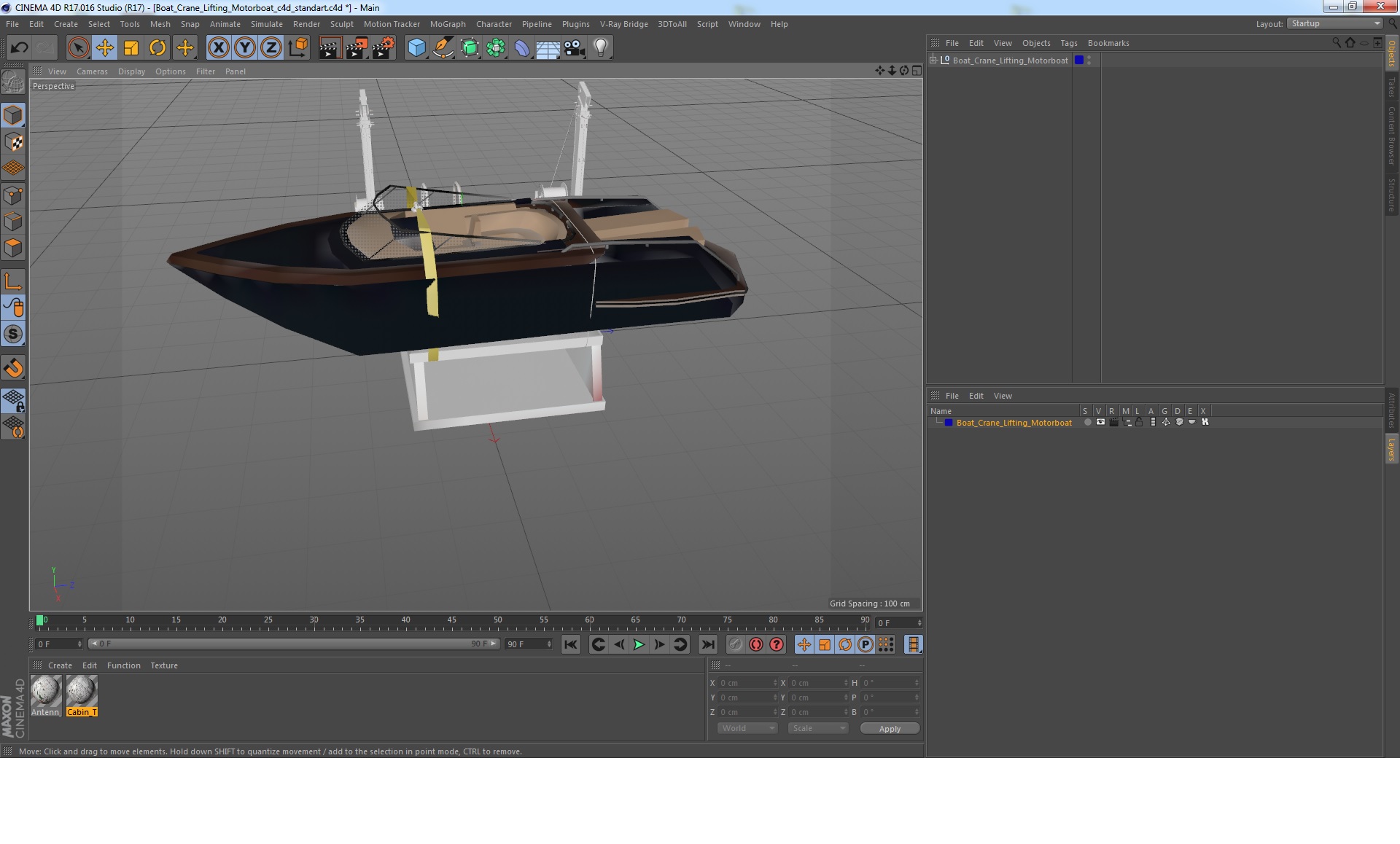This screenshot has width=1400, height=844.
Task: Select the Move tool
Action: coord(104,48)
